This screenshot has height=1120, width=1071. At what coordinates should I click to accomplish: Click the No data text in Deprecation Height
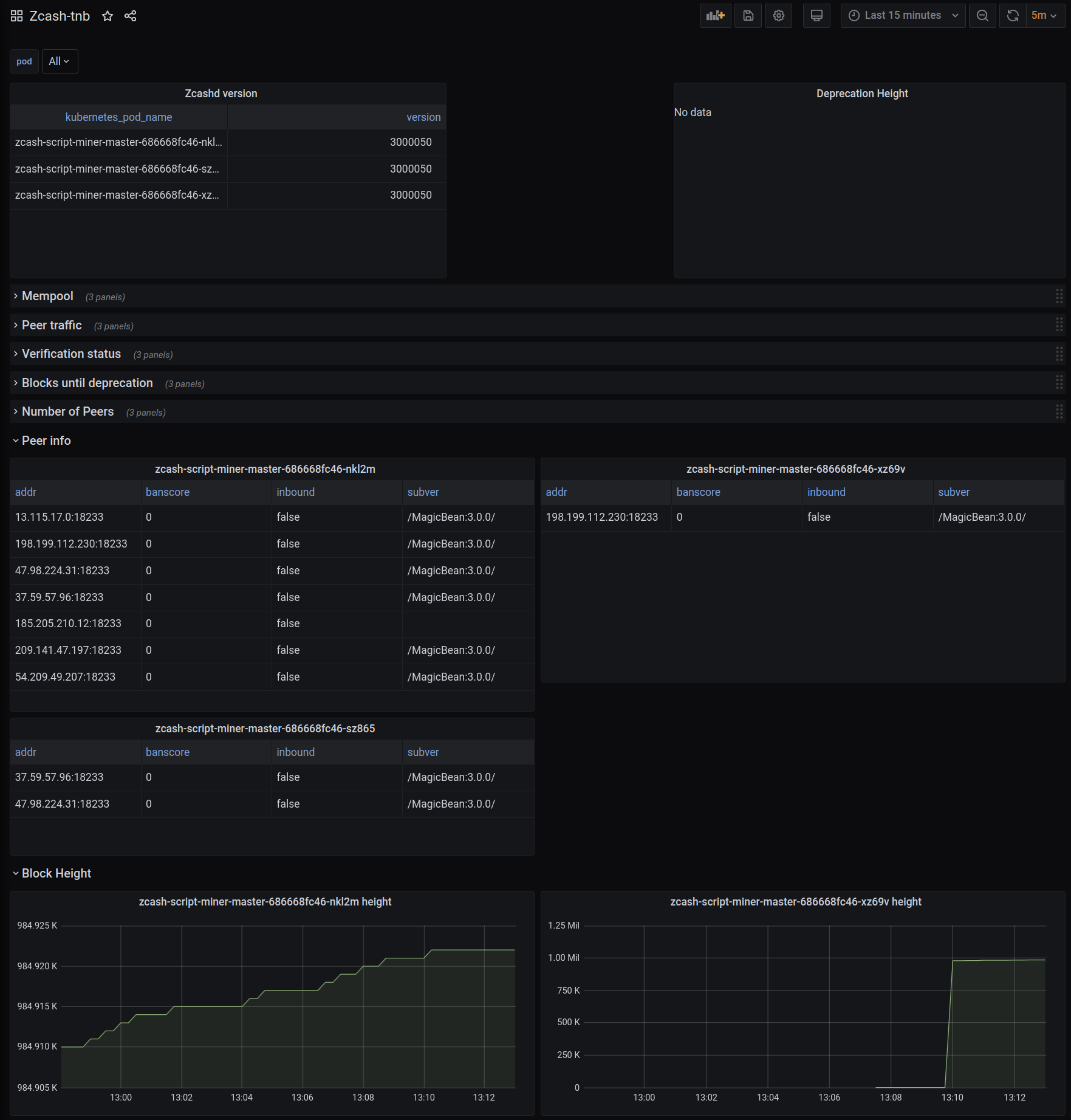(693, 112)
